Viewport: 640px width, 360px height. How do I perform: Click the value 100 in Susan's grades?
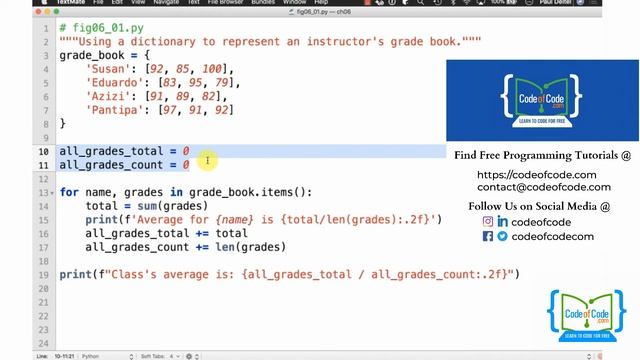212,69
